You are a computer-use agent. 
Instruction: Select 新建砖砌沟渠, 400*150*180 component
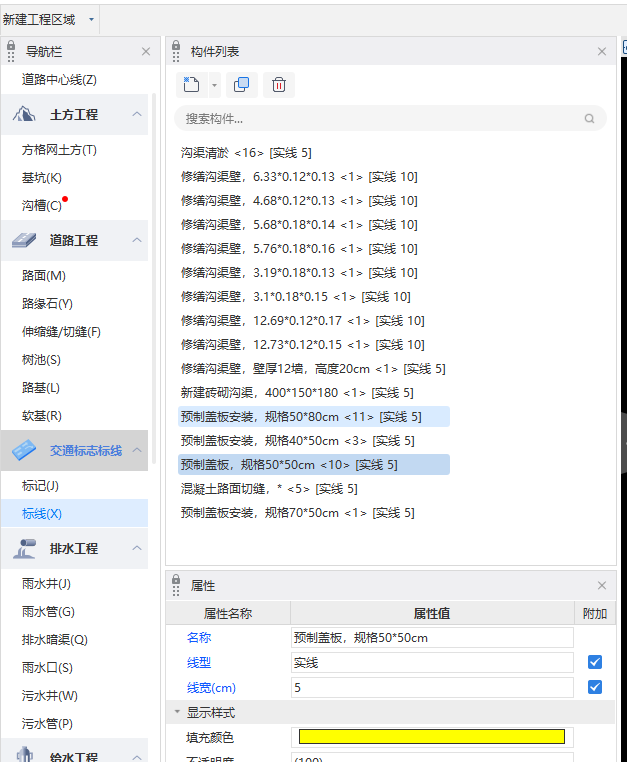click(x=297, y=393)
